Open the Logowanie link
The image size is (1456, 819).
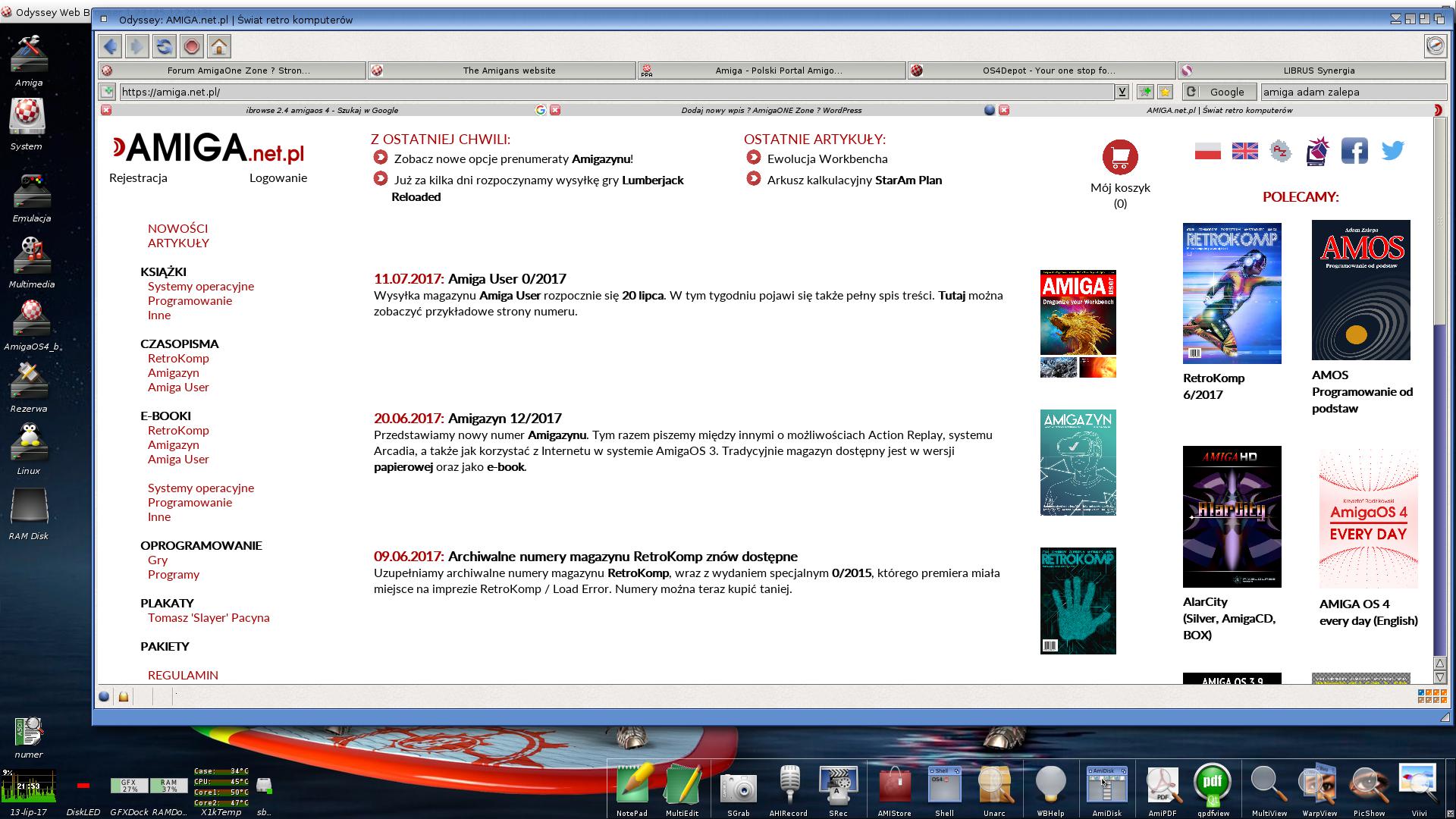point(278,177)
